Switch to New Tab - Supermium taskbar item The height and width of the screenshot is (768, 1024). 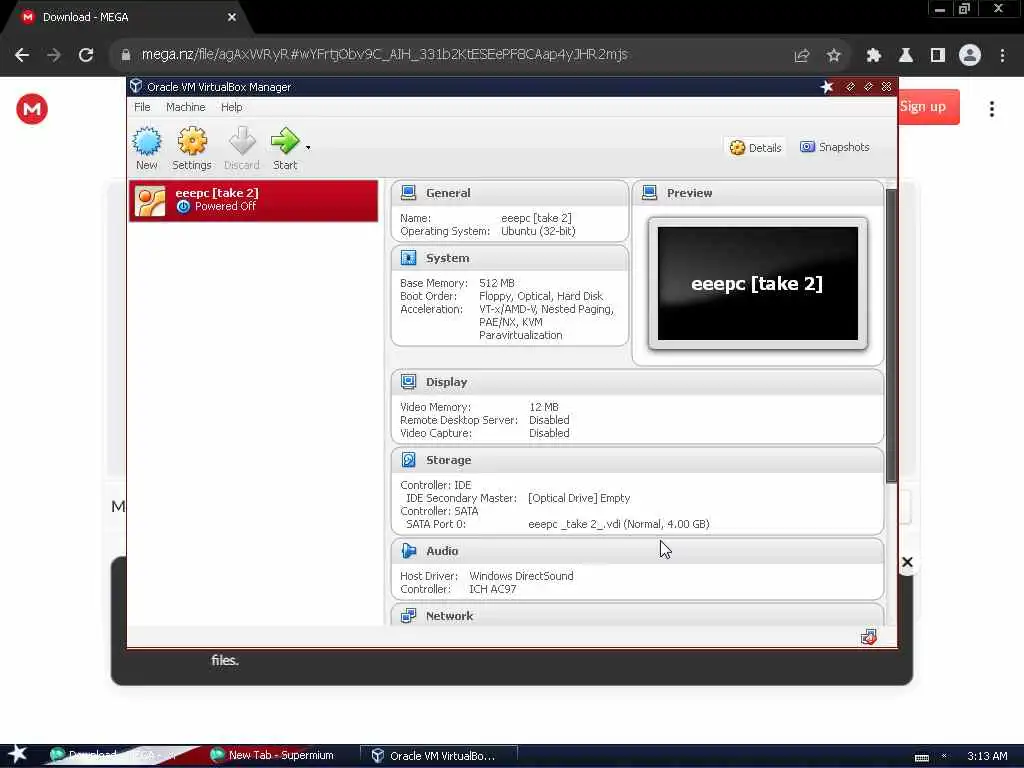[x=272, y=756]
